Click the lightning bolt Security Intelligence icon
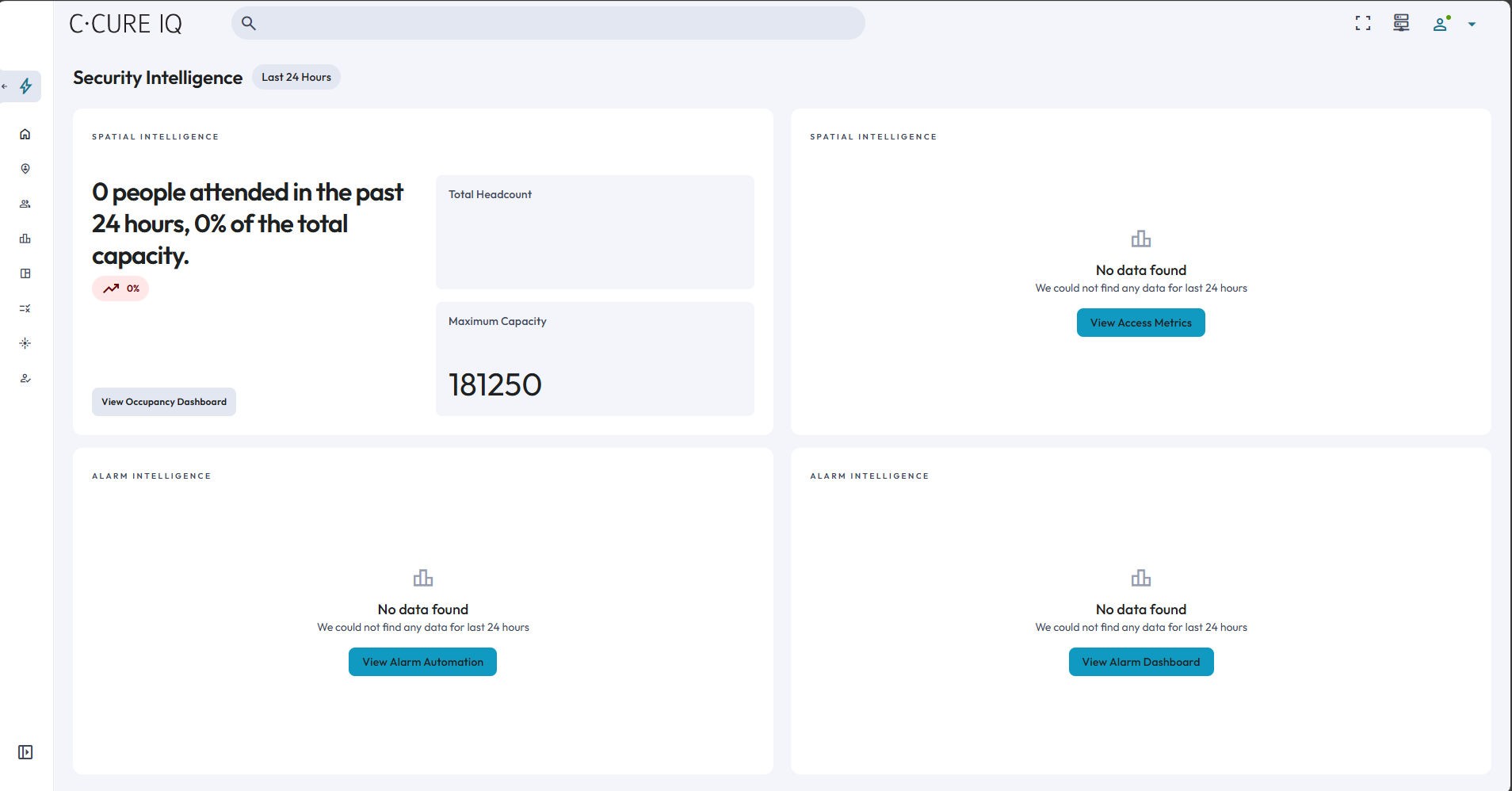This screenshot has width=1512, height=791. [x=26, y=86]
